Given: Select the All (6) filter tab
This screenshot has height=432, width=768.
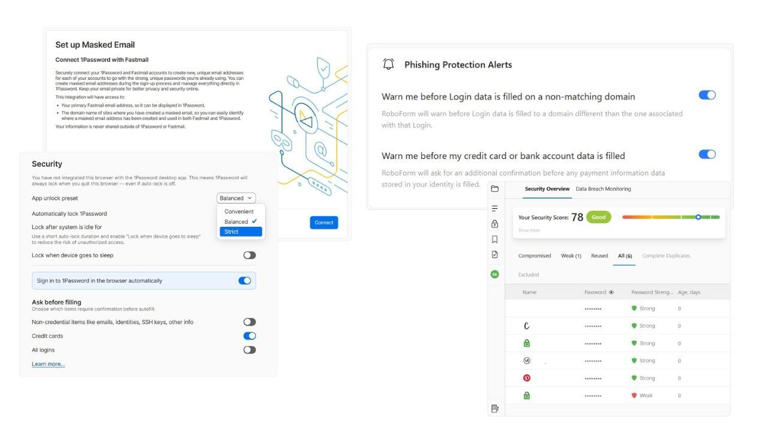Looking at the screenshot, I should point(624,256).
